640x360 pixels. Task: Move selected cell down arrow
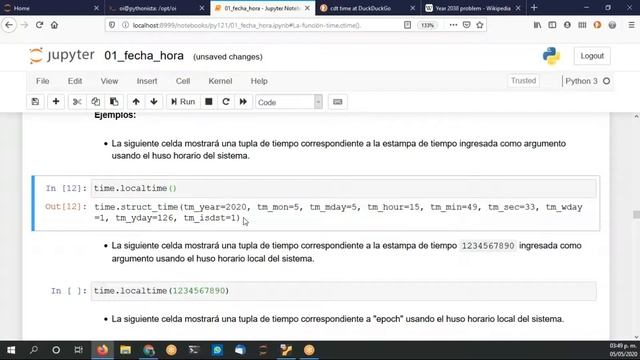(x=154, y=102)
